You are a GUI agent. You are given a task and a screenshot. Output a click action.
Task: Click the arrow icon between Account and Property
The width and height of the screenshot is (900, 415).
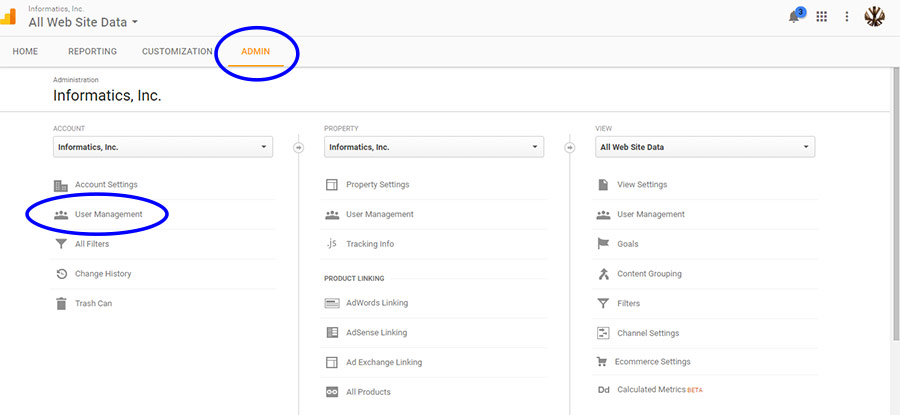298,148
